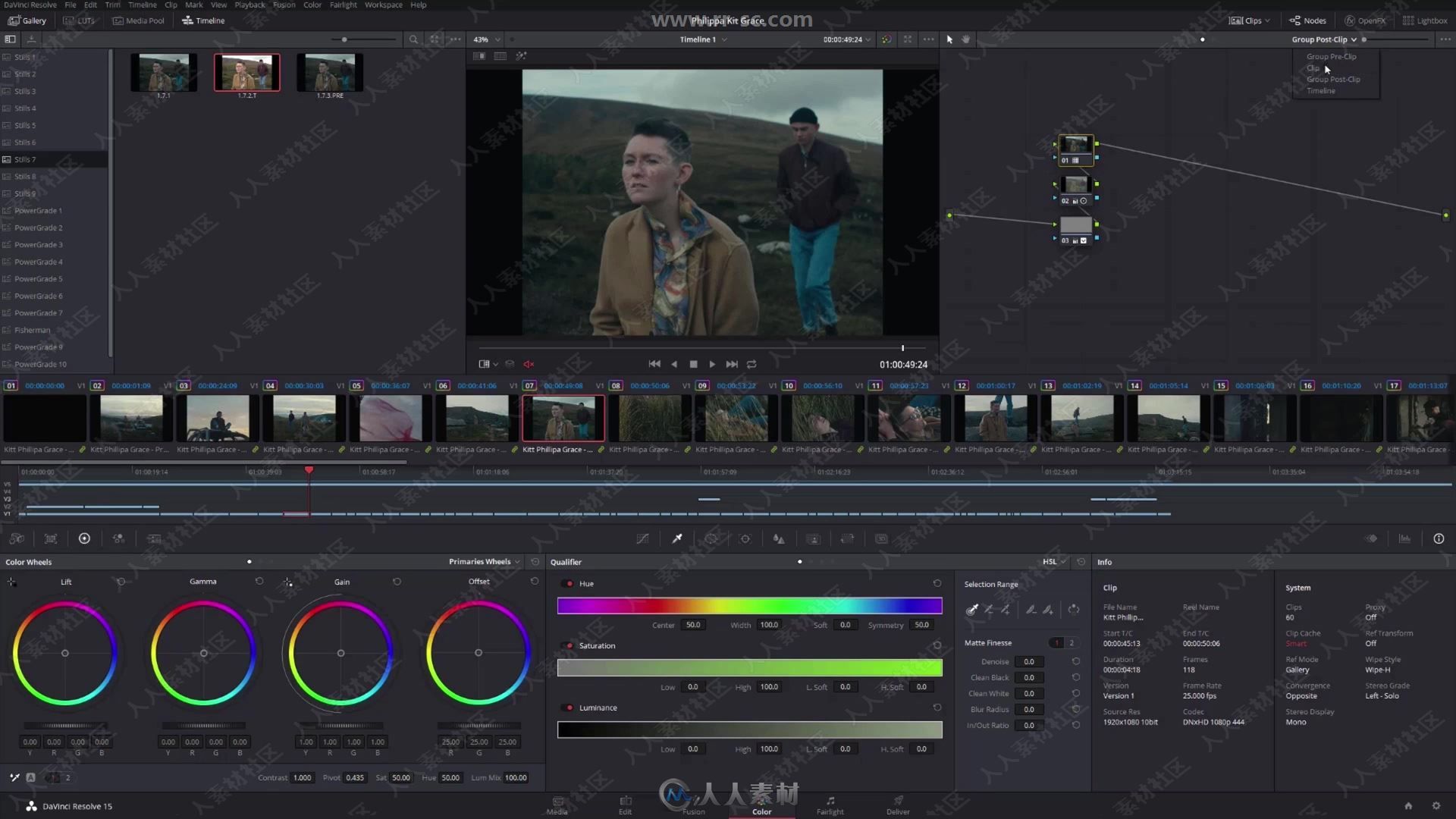Open the Camera Raw palette

coord(17,538)
